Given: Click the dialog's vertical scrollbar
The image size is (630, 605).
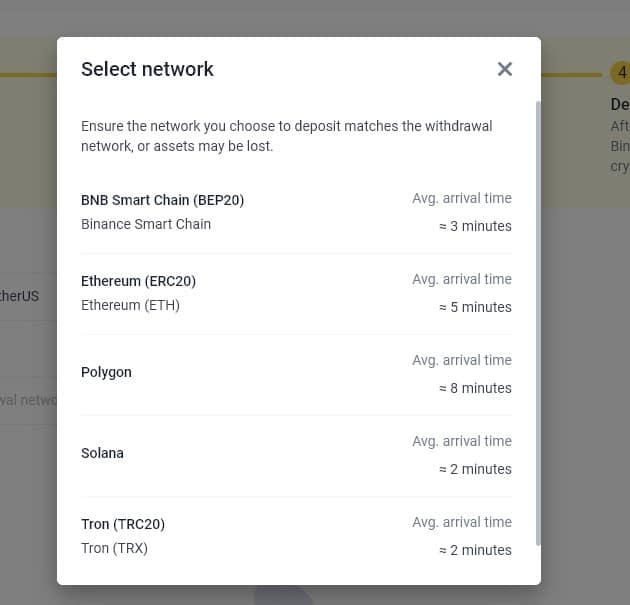Looking at the screenshot, I should (x=538, y=320).
